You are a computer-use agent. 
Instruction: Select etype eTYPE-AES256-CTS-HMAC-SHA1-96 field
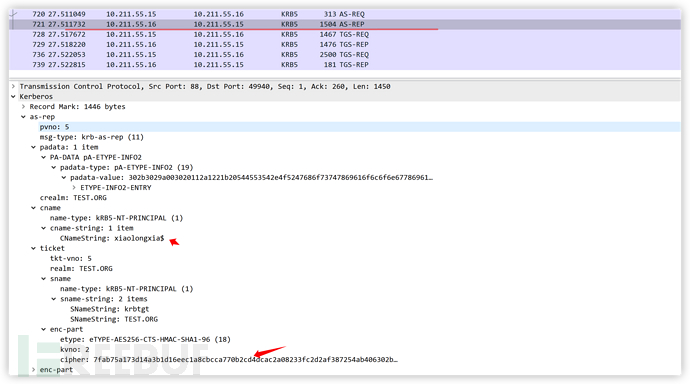click(145, 339)
